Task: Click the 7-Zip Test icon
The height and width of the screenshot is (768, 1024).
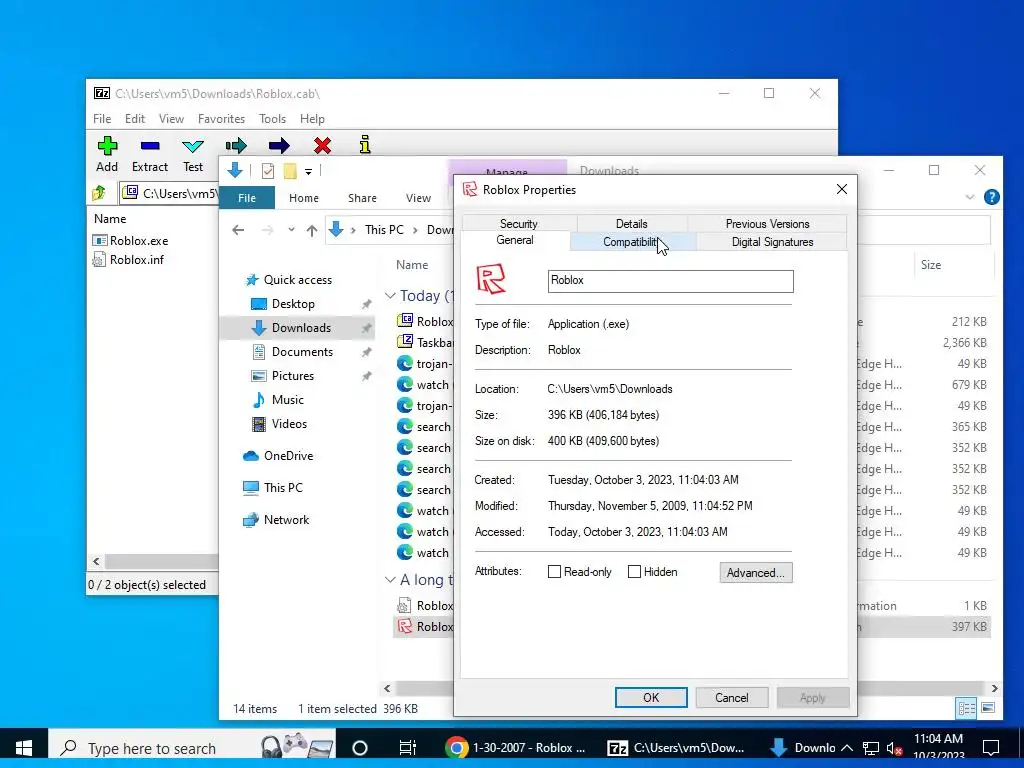Action: (x=193, y=146)
